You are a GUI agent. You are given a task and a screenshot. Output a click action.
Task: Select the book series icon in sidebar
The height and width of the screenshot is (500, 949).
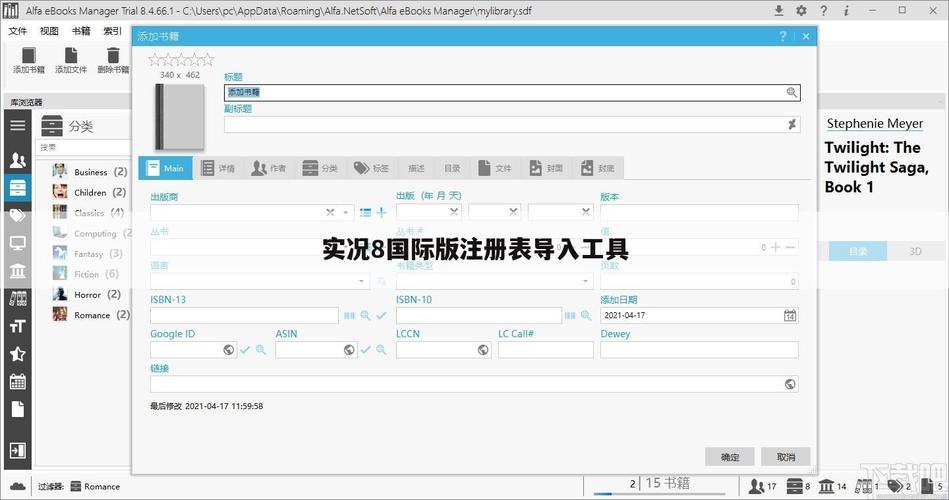pyautogui.click(x=18, y=298)
